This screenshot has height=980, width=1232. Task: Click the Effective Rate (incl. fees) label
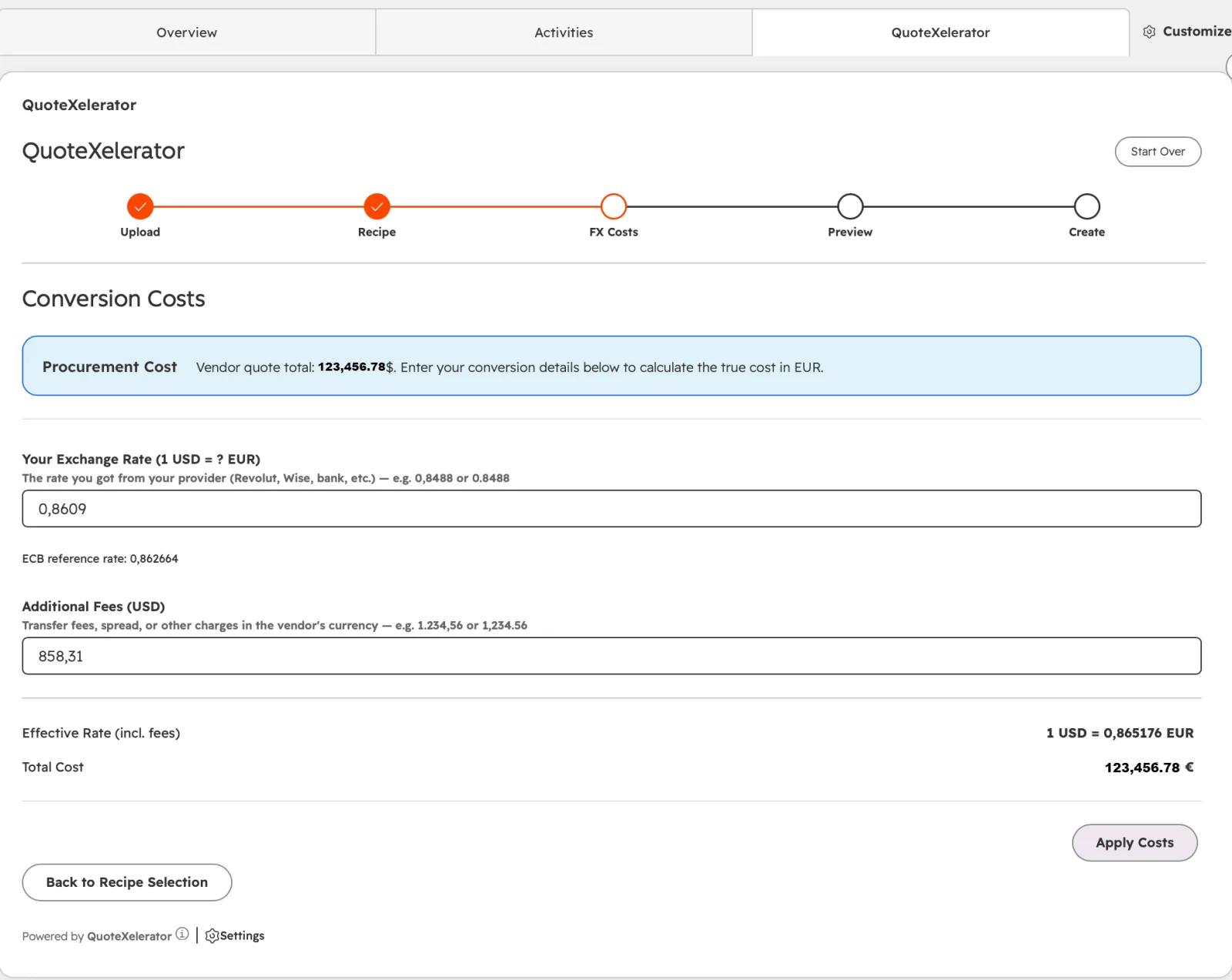pyautogui.click(x=101, y=733)
